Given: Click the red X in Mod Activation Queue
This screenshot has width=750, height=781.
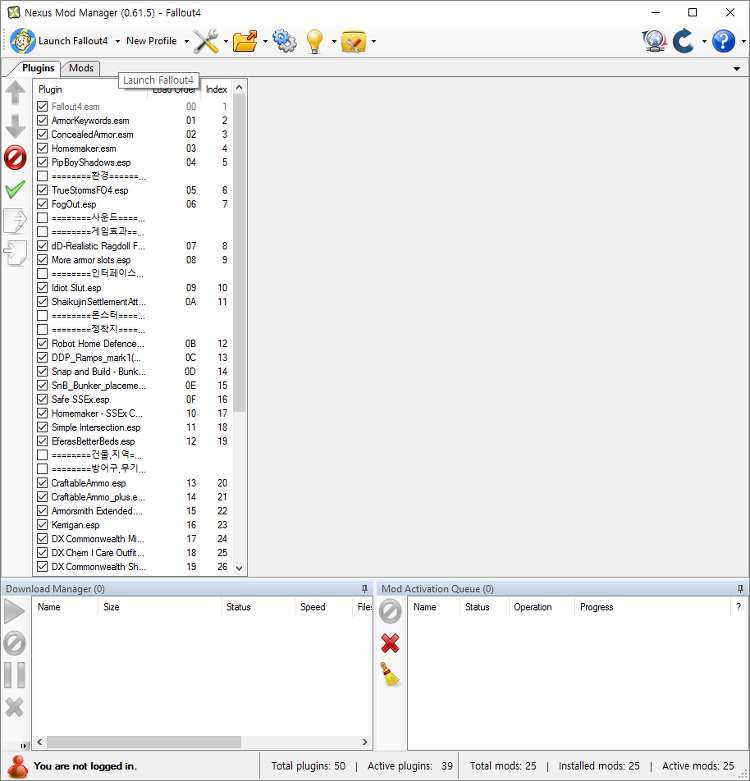Looking at the screenshot, I should pyautogui.click(x=390, y=643).
